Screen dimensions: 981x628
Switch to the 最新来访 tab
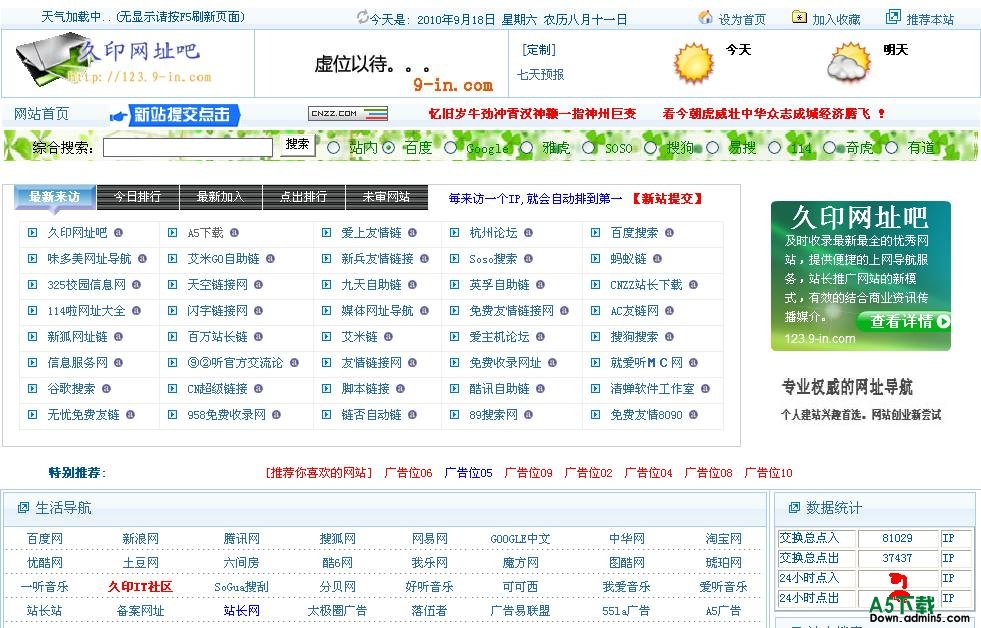55,197
